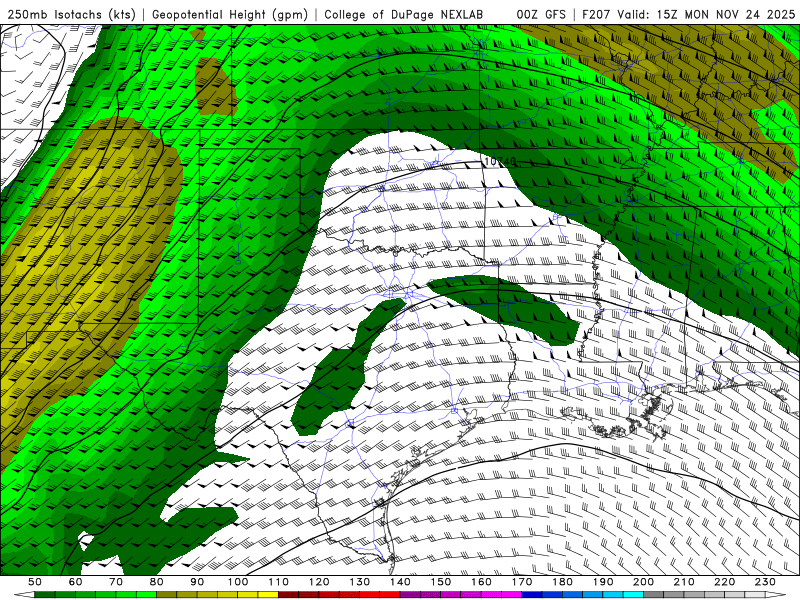Select the "15Z MON NOV 24 2025" valid time
Image resolution: width=800 pixels, height=600 pixels.
pos(726,14)
